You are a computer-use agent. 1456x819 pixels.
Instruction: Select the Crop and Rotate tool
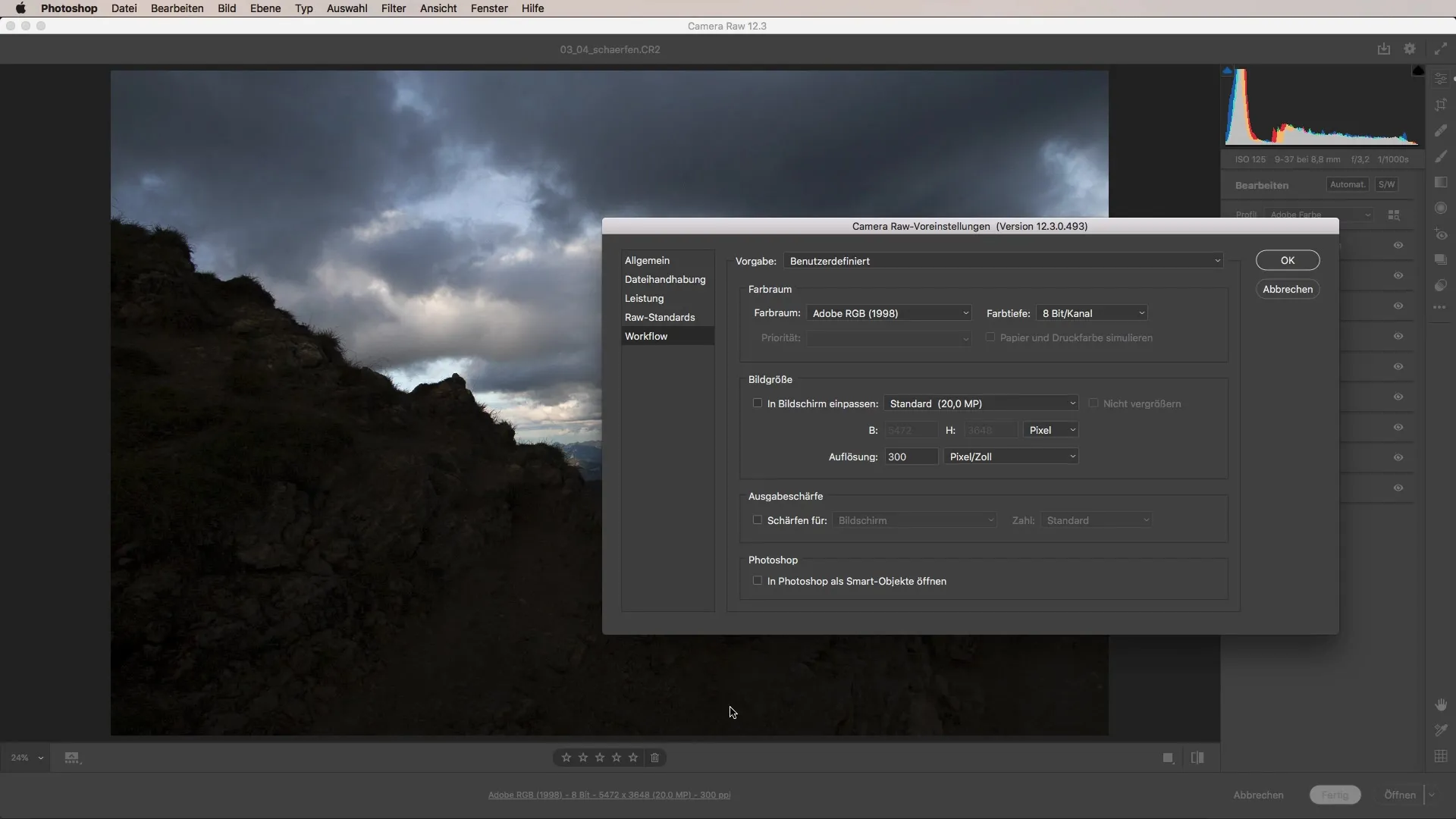[1441, 105]
